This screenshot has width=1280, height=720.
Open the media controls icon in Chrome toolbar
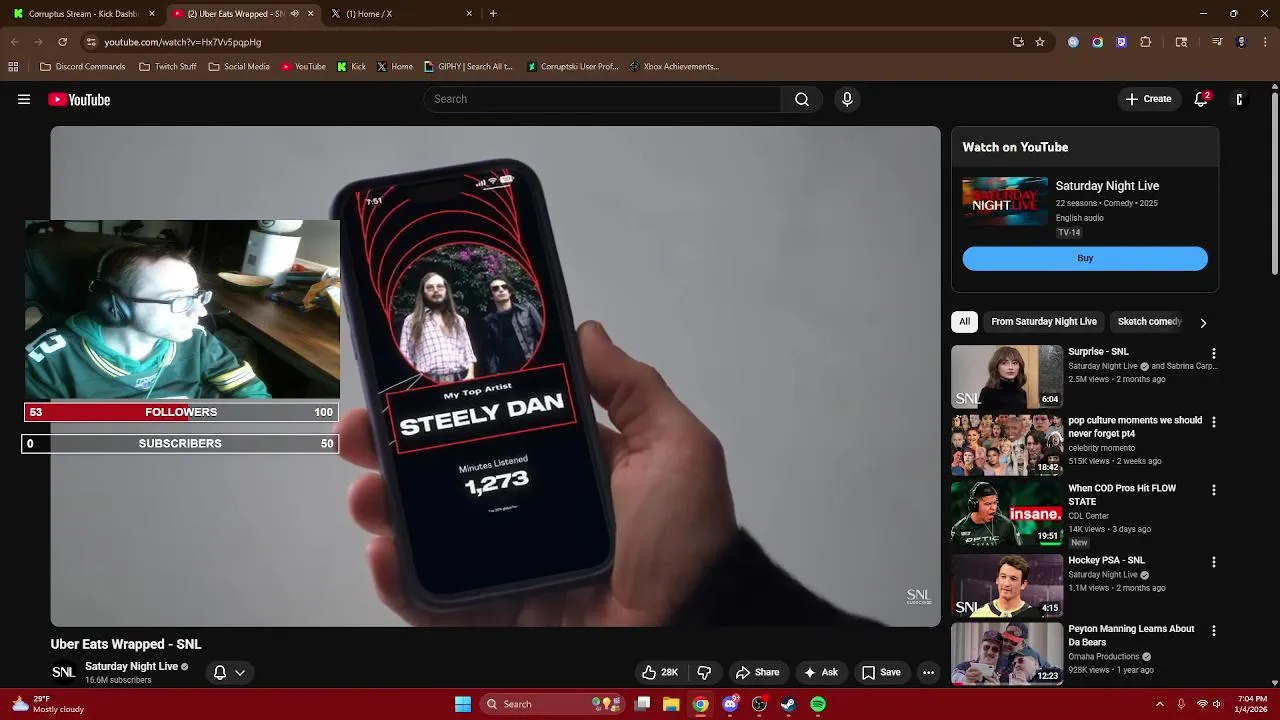(1217, 42)
